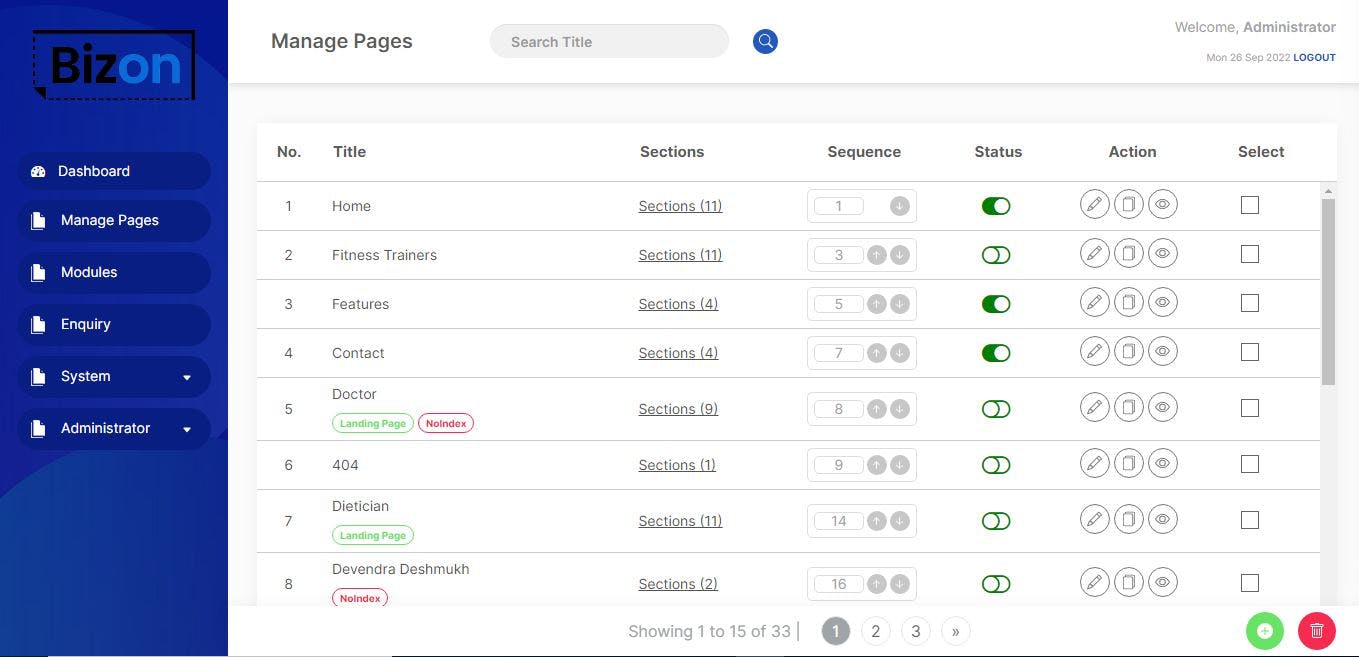Viewport: 1359px width, 657px height.
Task: Go to next pagination page arrow
Action: [x=955, y=631]
